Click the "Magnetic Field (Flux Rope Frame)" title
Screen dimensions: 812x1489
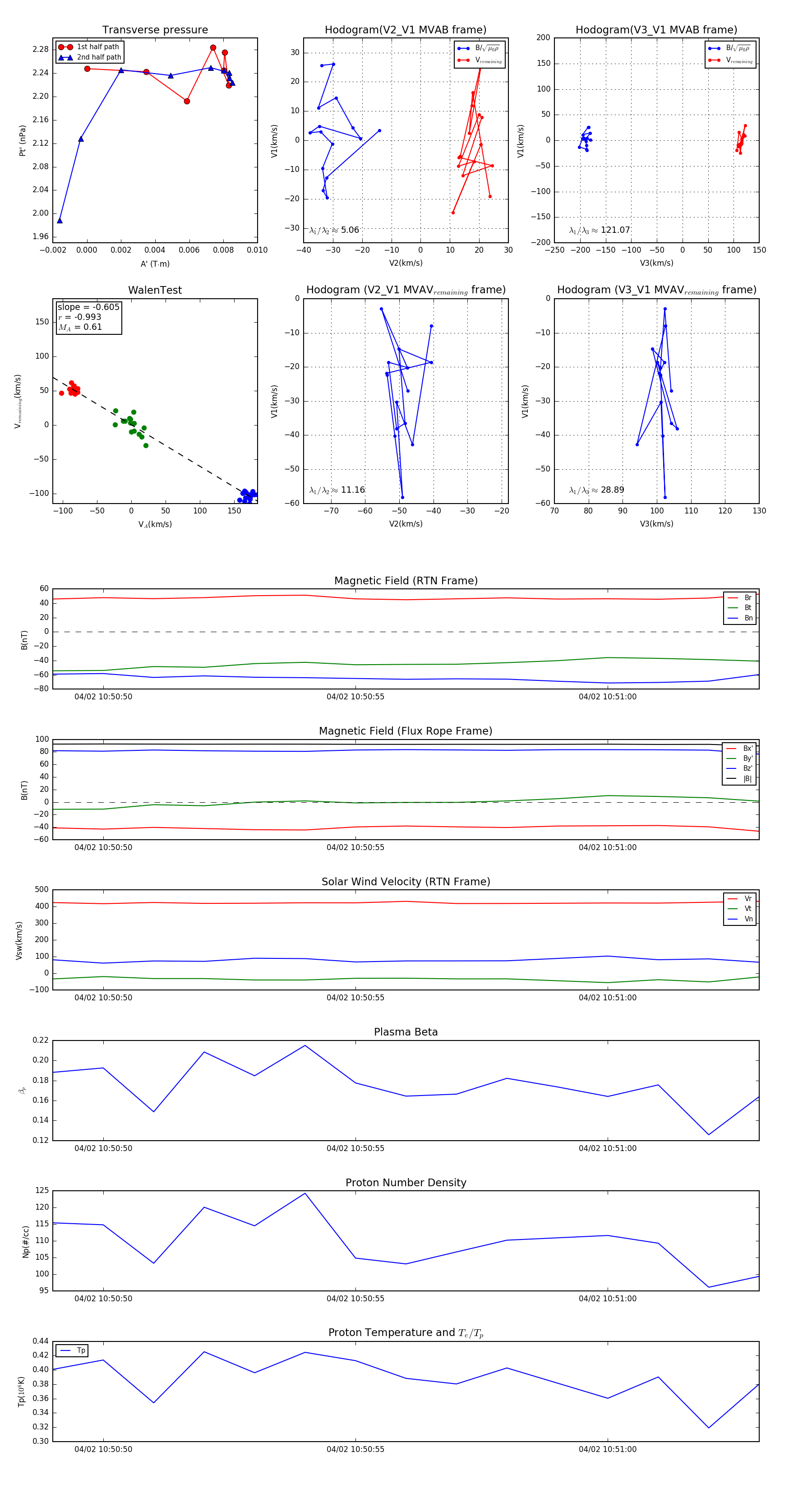(x=406, y=731)
